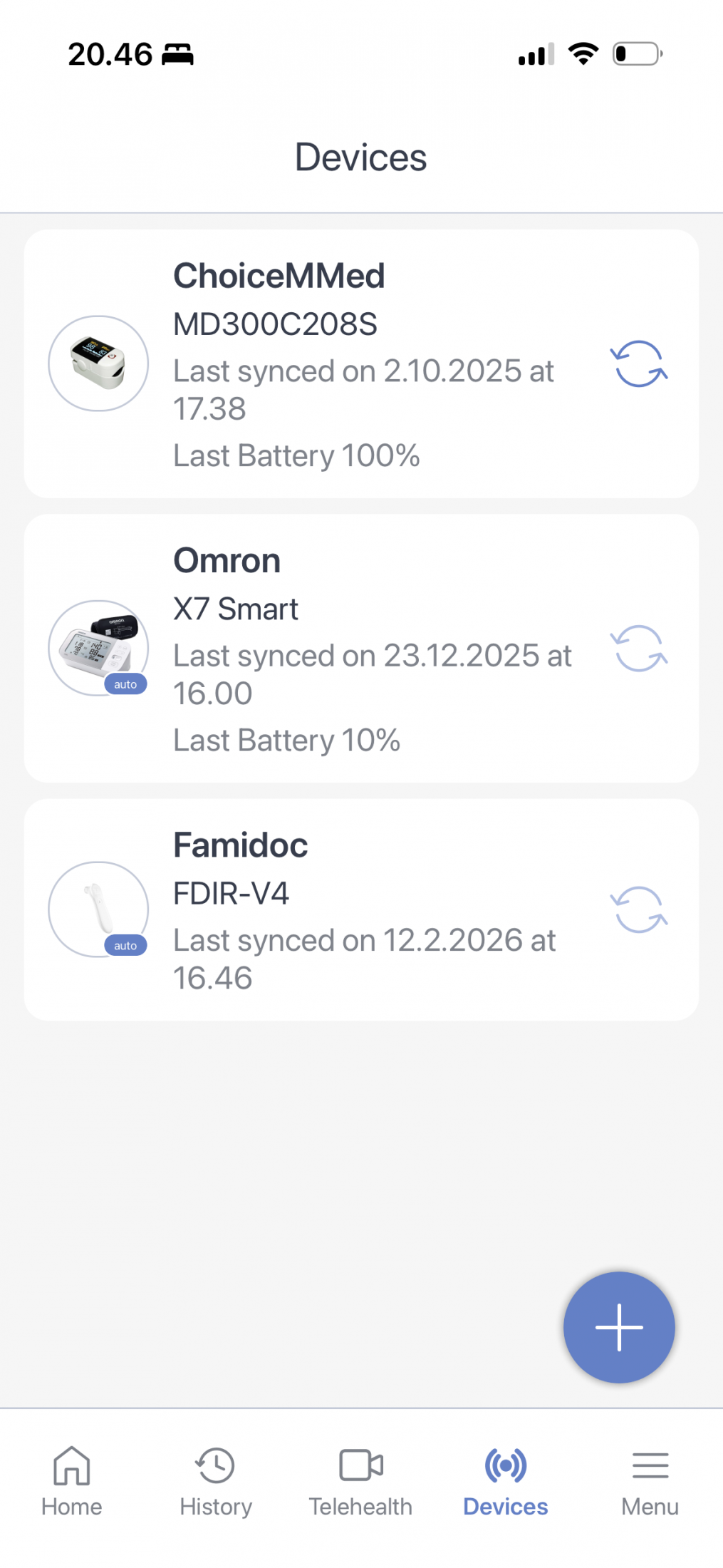The height and width of the screenshot is (1568, 723).
Task: Tap the ChoiceMMed pulse oximeter thumbnail
Action: click(98, 363)
